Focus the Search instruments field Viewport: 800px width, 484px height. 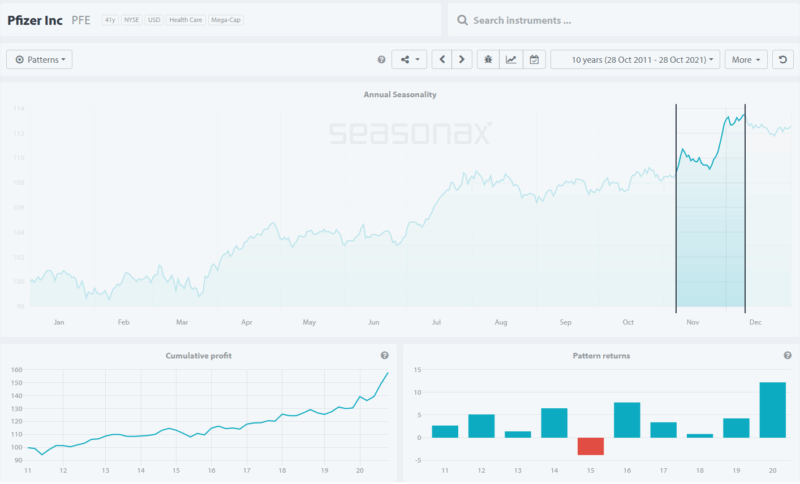pyautogui.click(x=620, y=20)
